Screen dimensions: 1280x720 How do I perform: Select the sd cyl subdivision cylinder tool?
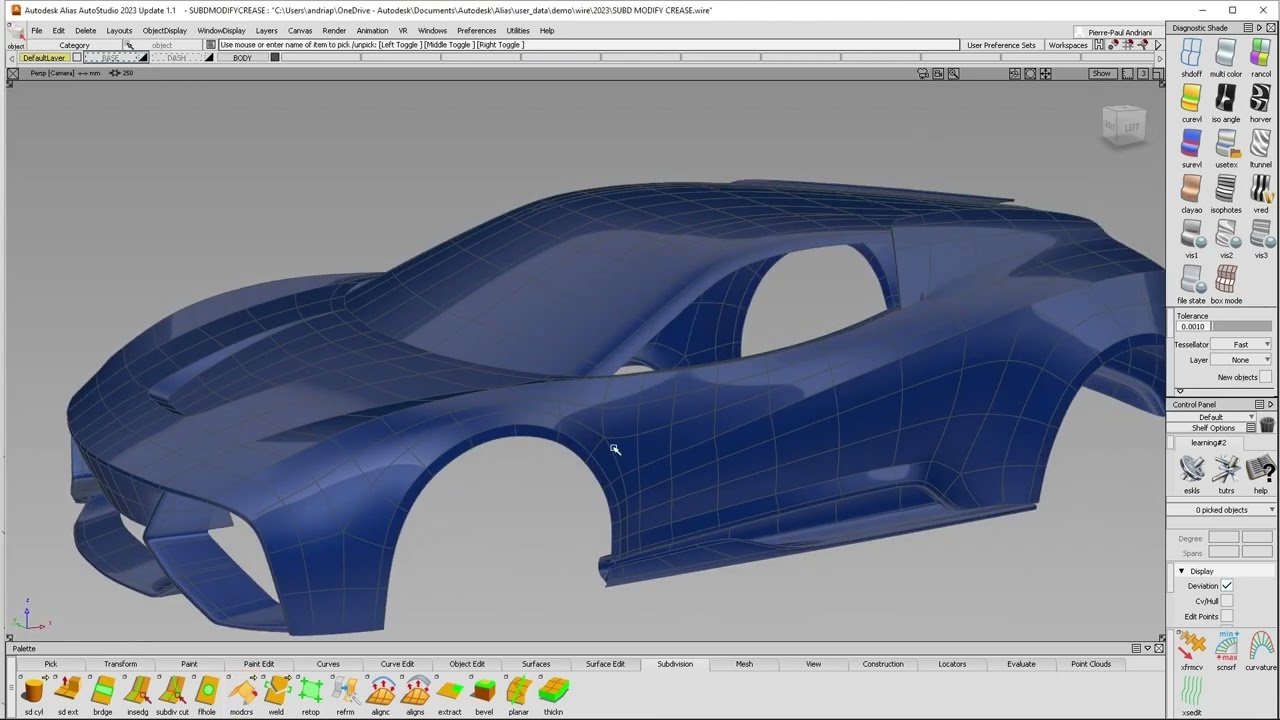(x=34, y=690)
